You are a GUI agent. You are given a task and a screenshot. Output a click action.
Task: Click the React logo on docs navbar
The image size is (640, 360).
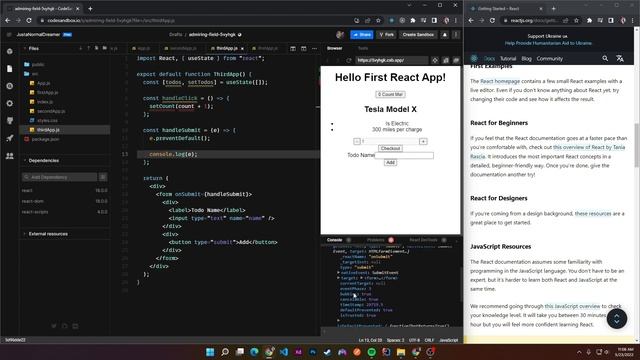coord(474,58)
